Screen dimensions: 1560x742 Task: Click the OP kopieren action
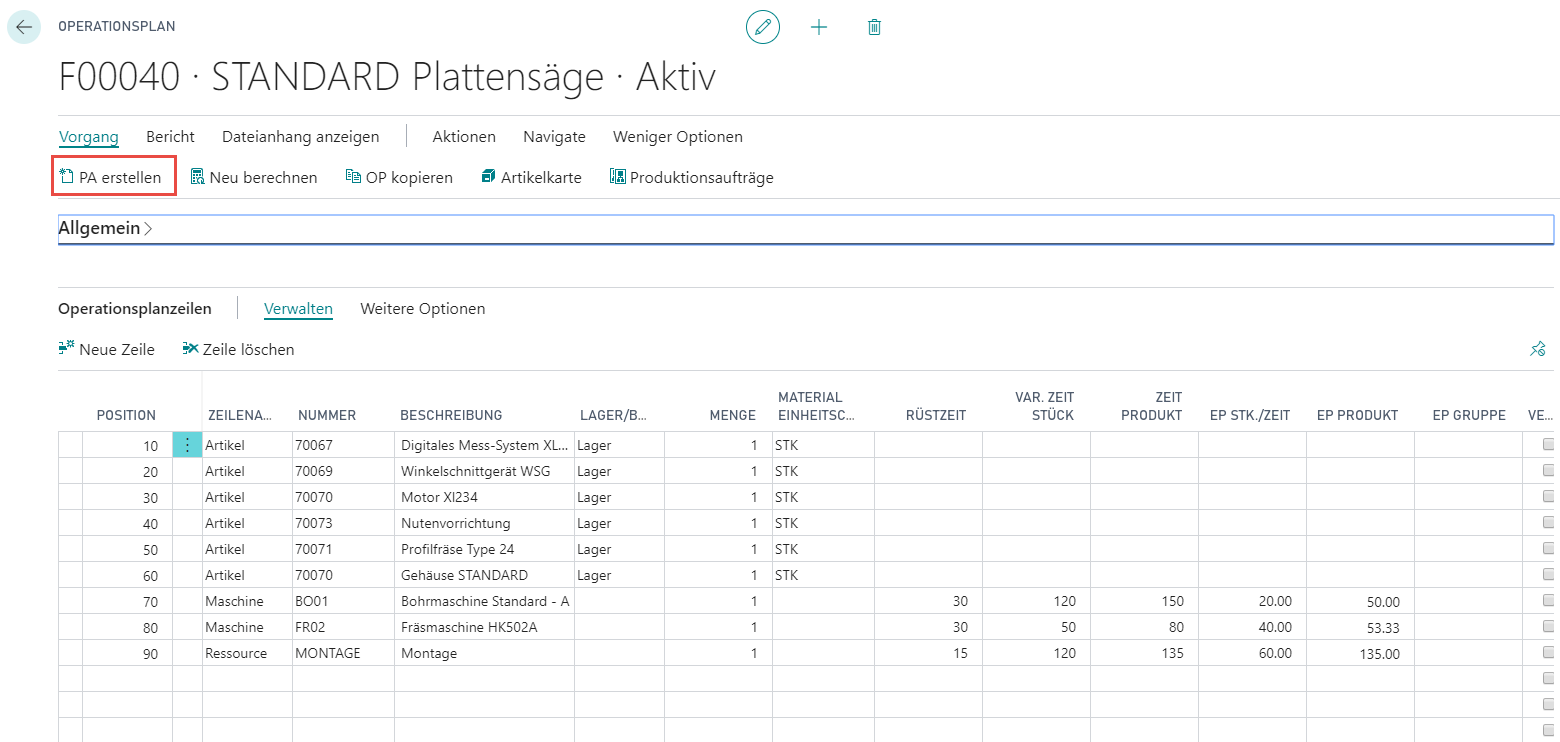coord(399,177)
